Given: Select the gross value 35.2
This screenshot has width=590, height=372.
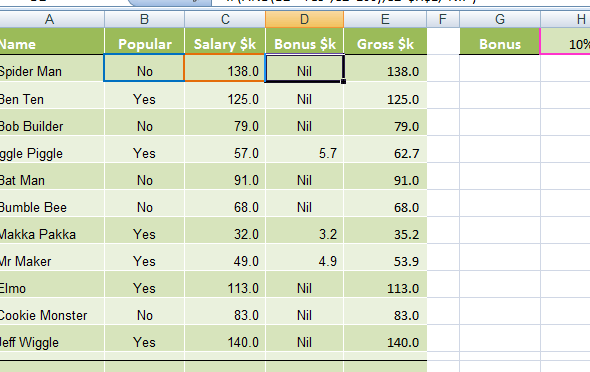Looking at the screenshot, I should (385, 231).
